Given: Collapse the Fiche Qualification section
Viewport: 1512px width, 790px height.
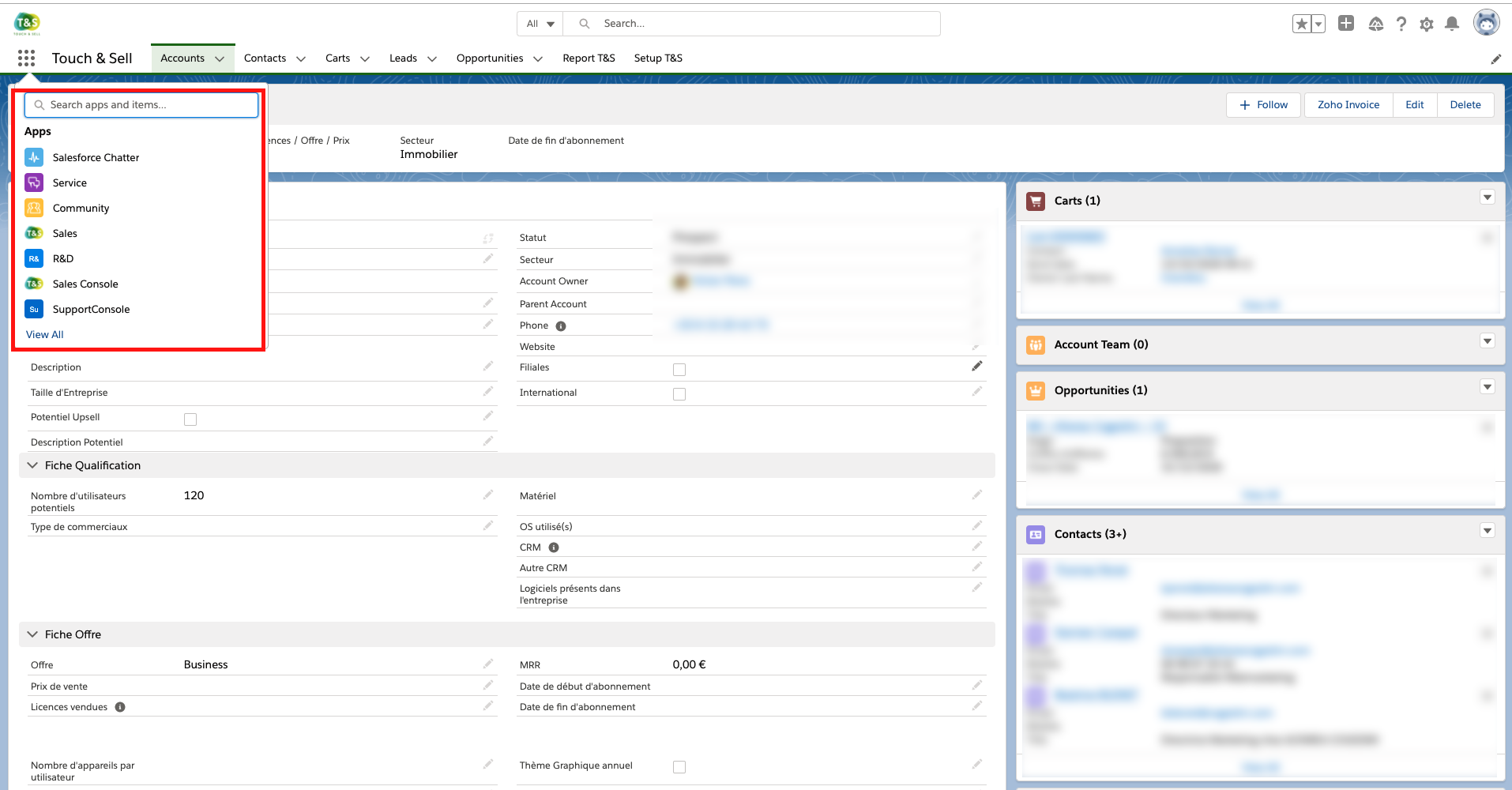Looking at the screenshot, I should [x=32, y=465].
